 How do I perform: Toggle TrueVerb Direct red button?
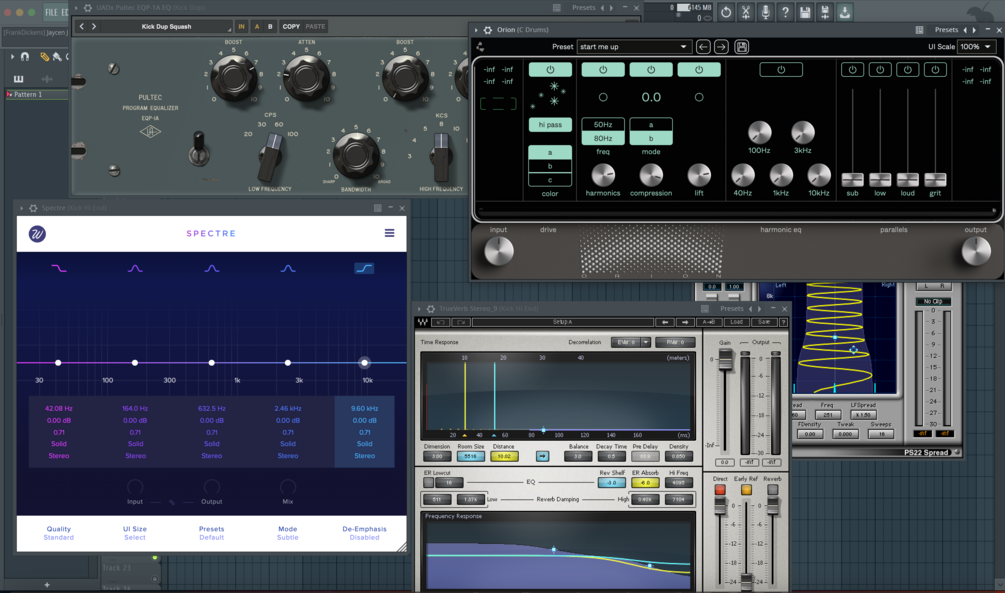pos(720,490)
